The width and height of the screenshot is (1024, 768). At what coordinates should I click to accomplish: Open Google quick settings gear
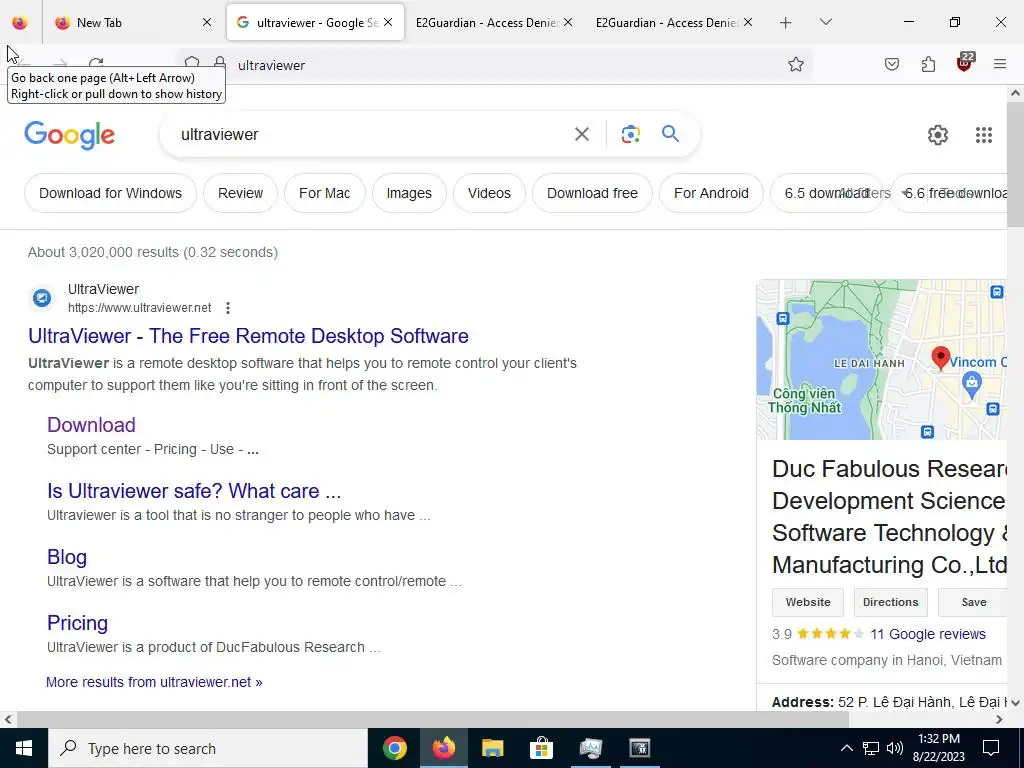coord(938,135)
